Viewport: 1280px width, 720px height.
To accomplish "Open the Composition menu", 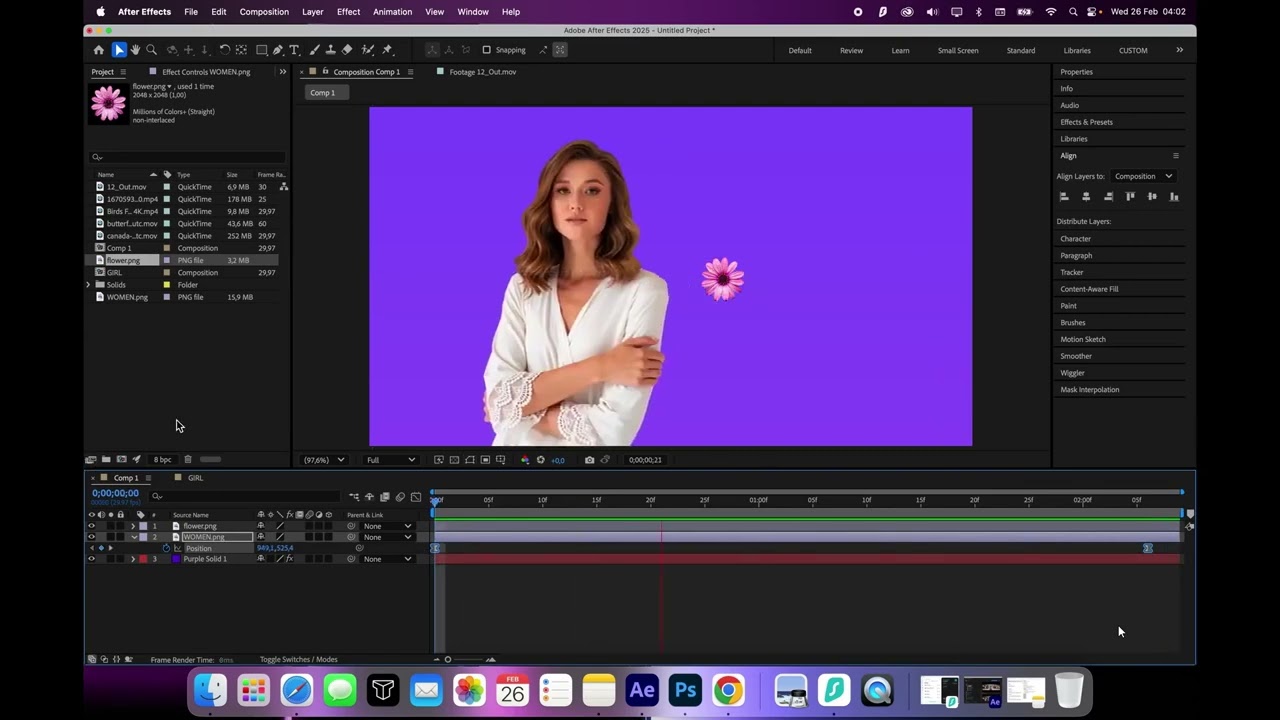I will tap(264, 12).
